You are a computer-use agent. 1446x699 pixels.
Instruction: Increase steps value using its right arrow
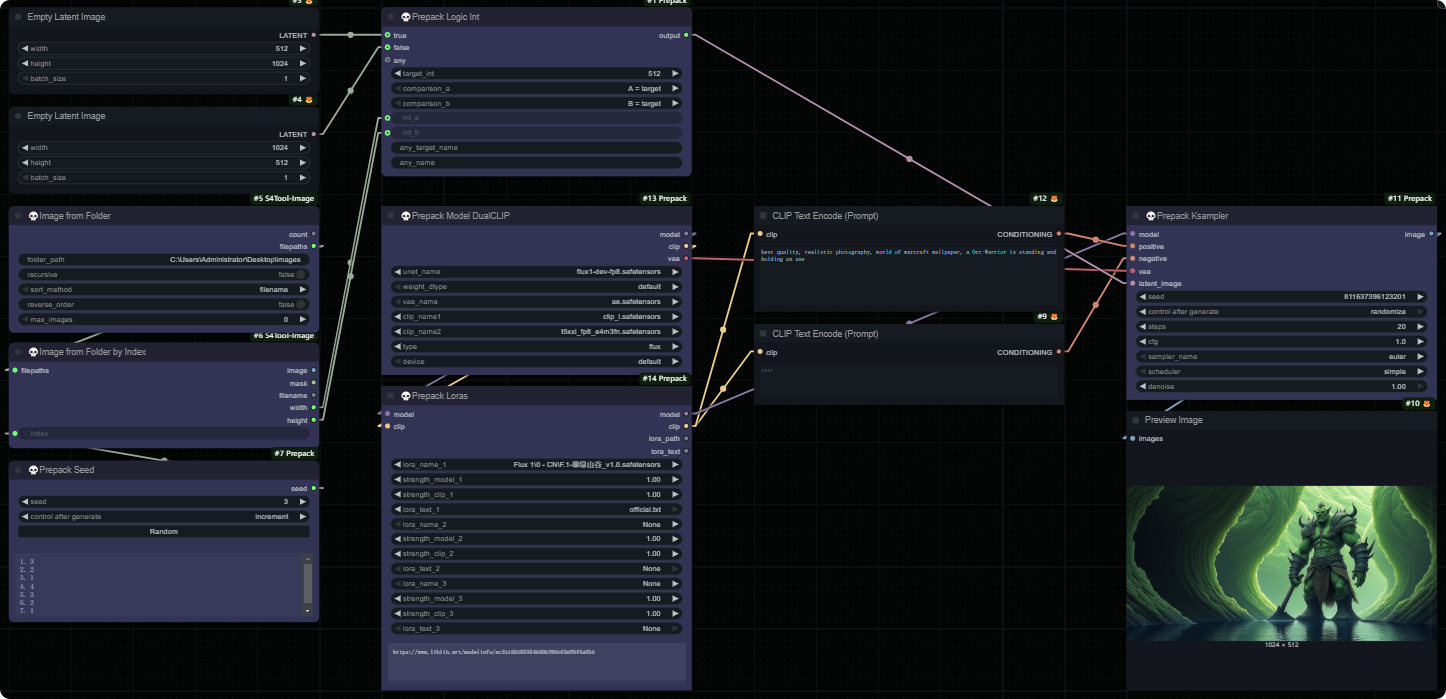coord(1421,327)
